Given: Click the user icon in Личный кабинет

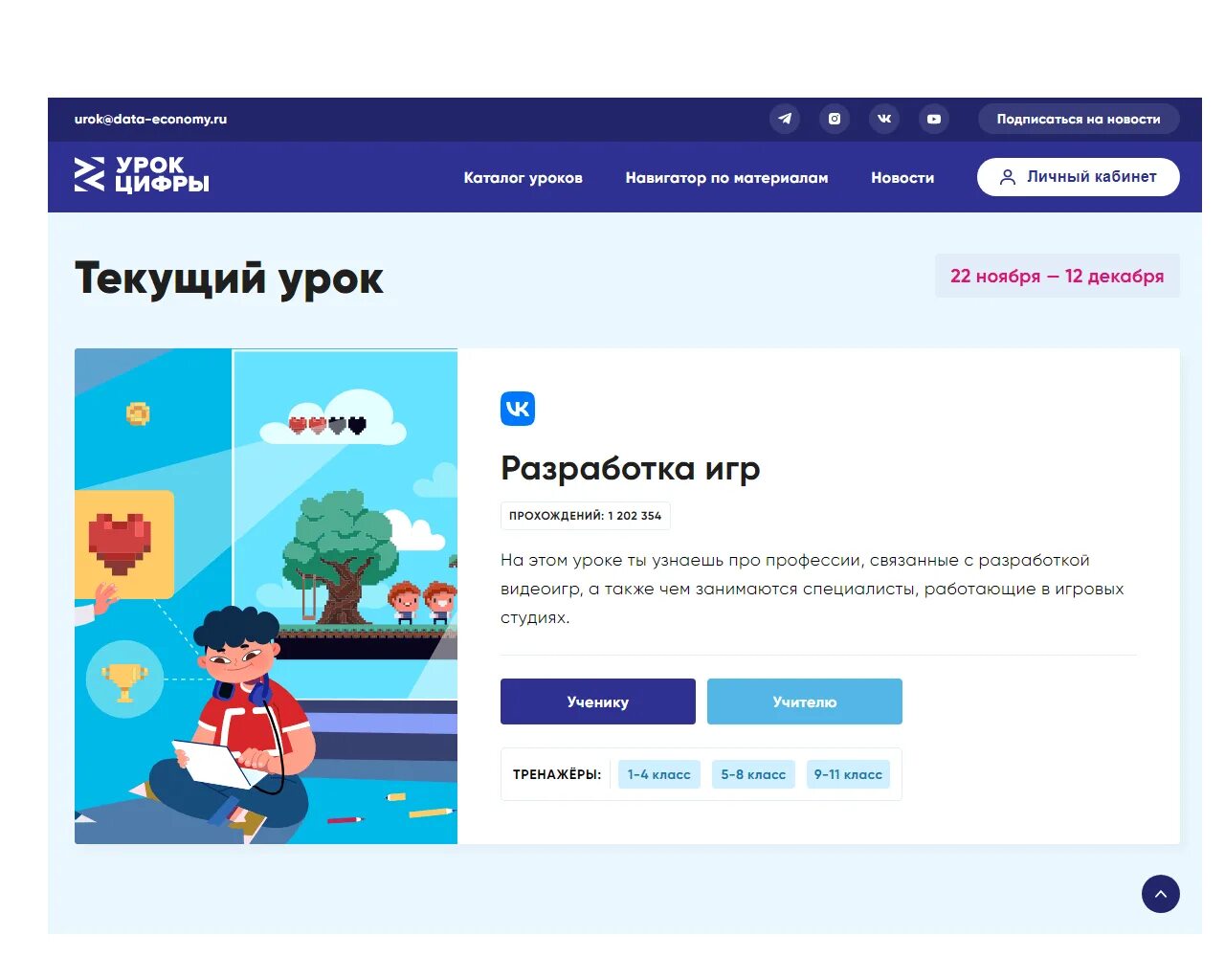Looking at the screenshot, I should coord(1007,177).
